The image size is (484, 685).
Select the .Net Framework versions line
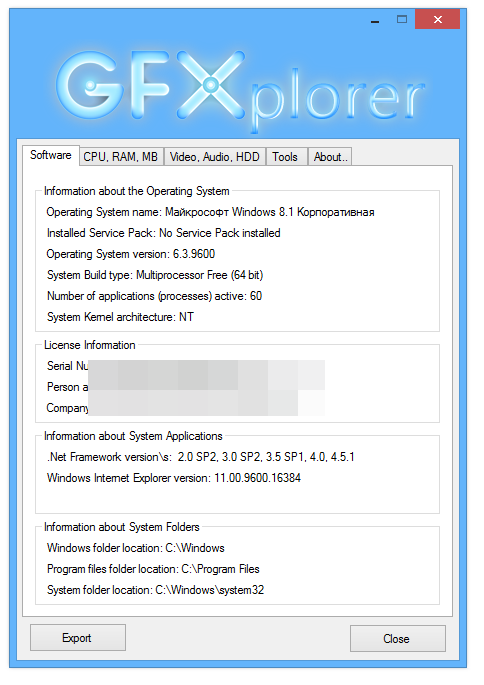click(x=201, y=457)
